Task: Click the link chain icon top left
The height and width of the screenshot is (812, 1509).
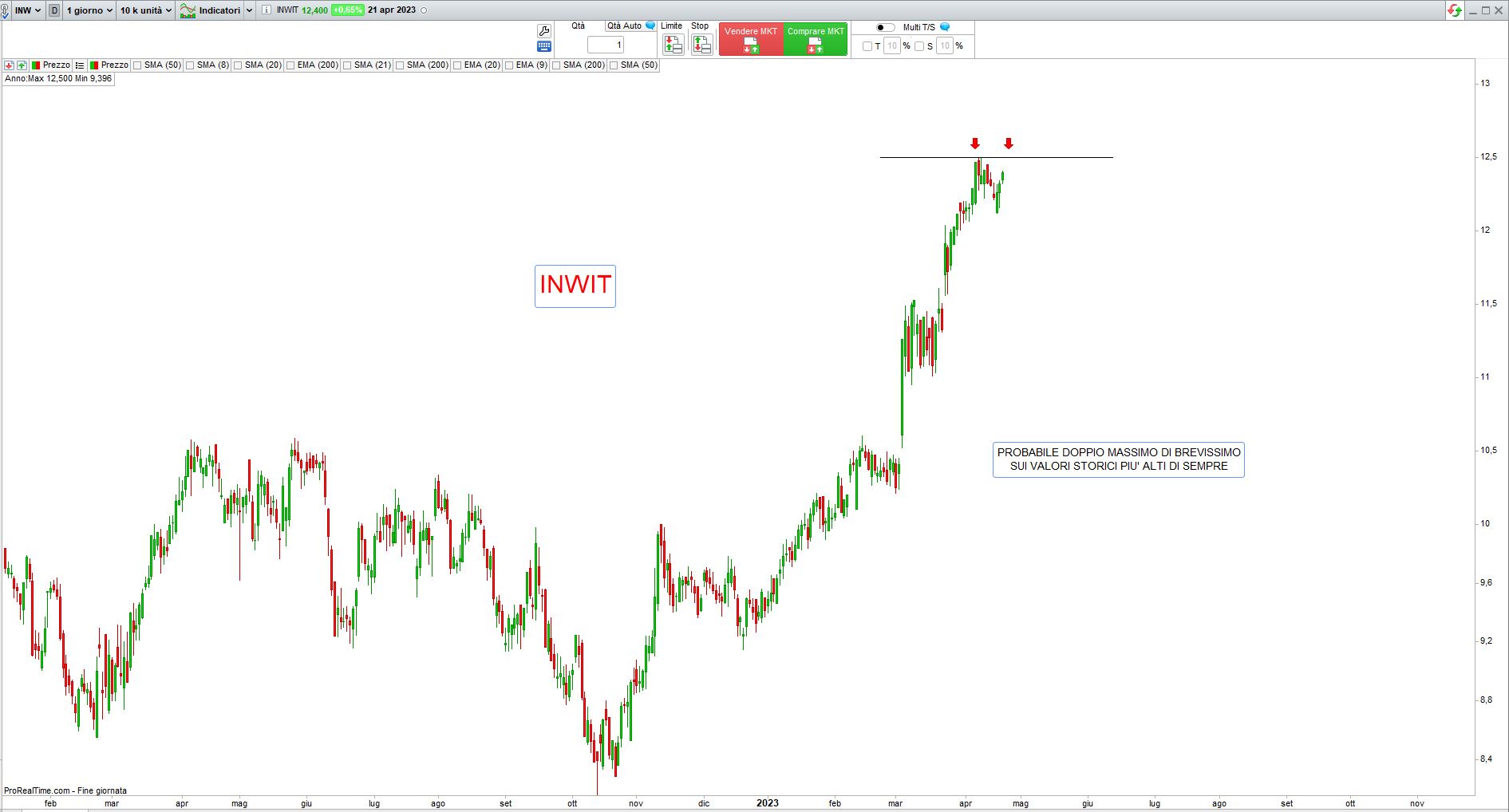Action: click(x=6, y=10)
